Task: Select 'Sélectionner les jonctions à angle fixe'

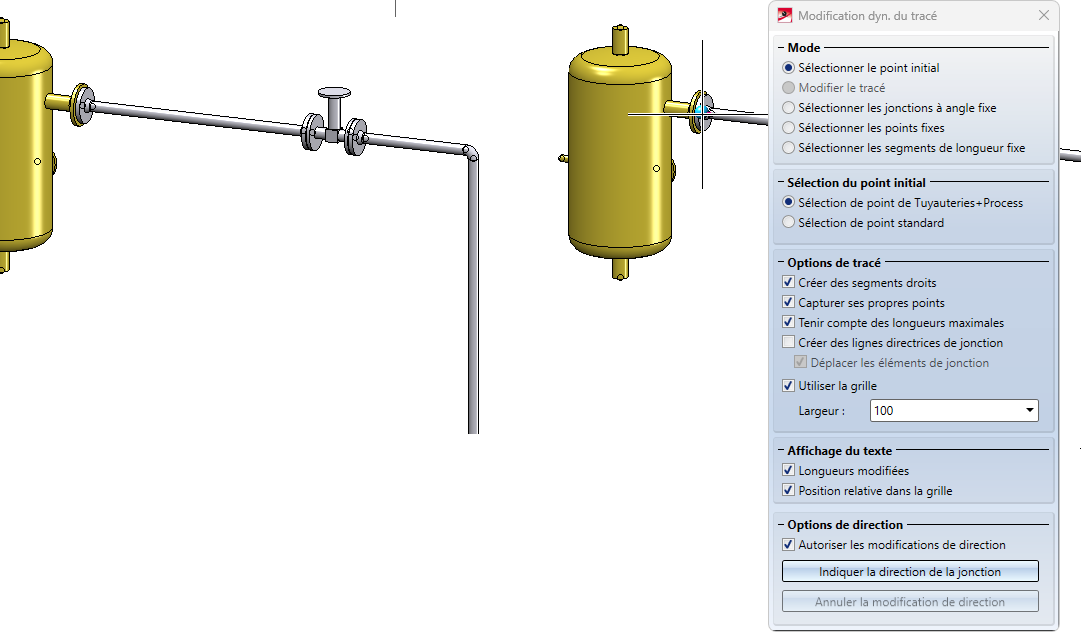Action: pos(789,108)
